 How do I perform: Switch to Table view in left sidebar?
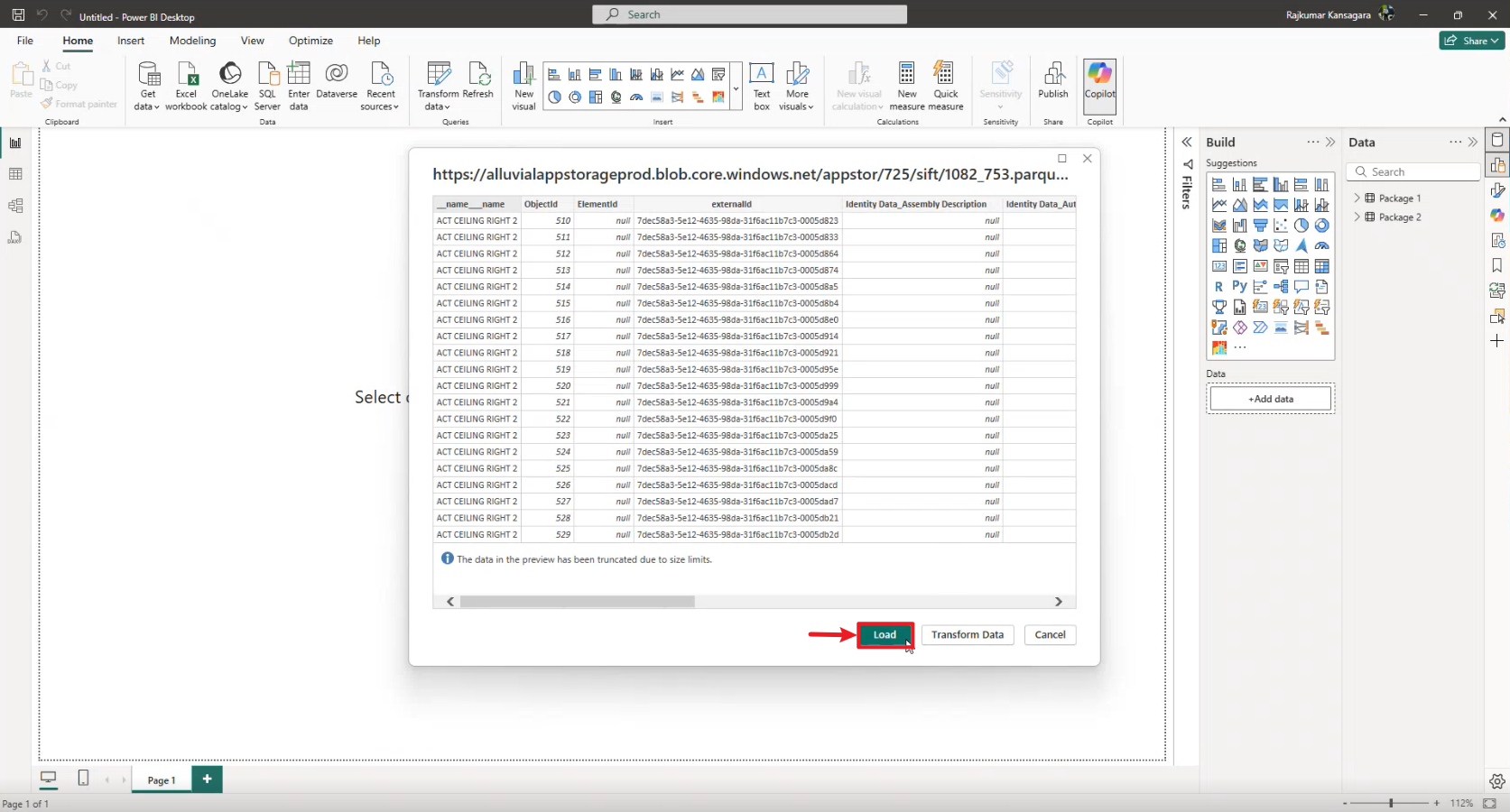coord(15,174)
